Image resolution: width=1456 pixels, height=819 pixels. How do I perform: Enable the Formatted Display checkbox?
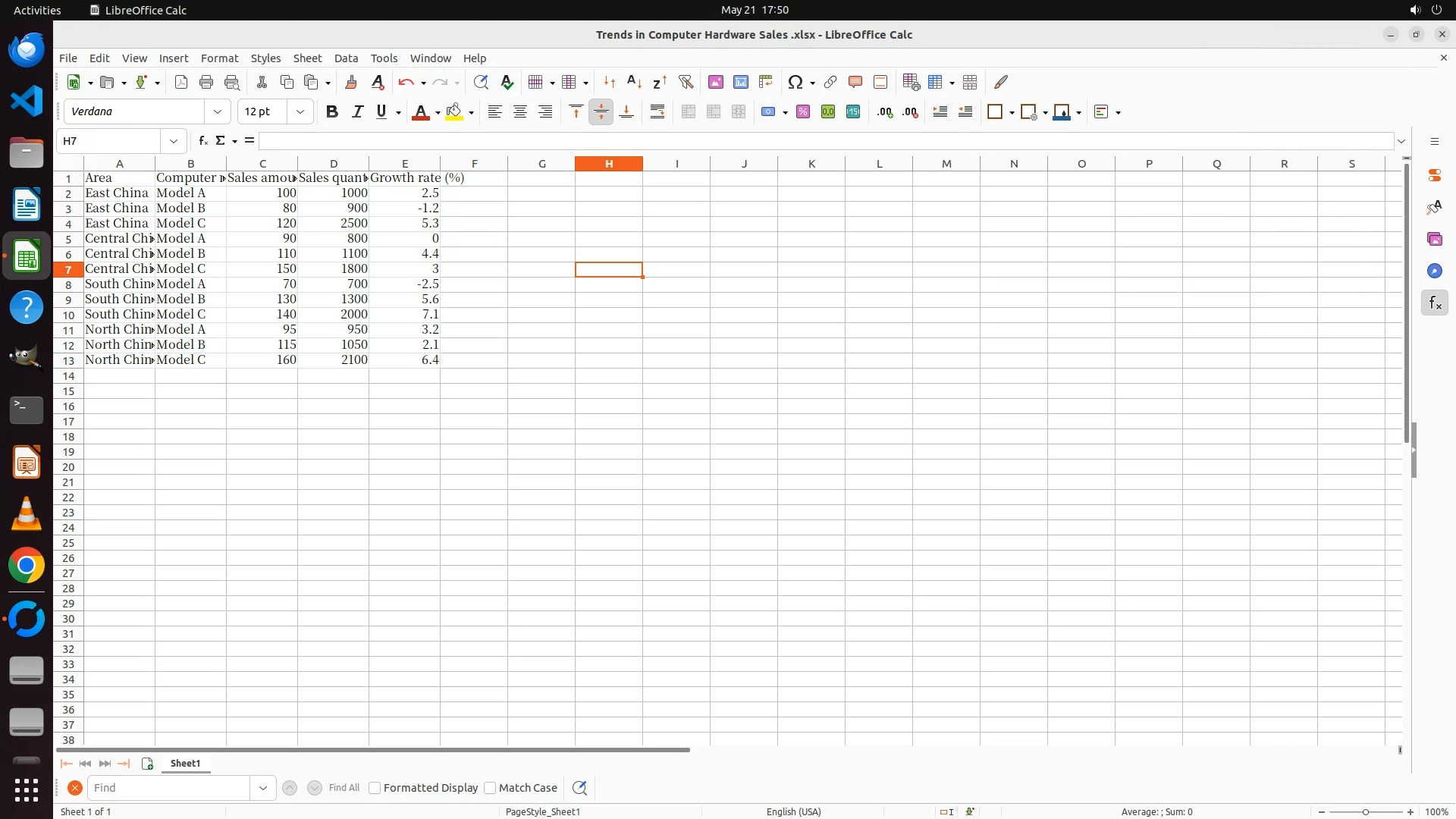point(375,788)
